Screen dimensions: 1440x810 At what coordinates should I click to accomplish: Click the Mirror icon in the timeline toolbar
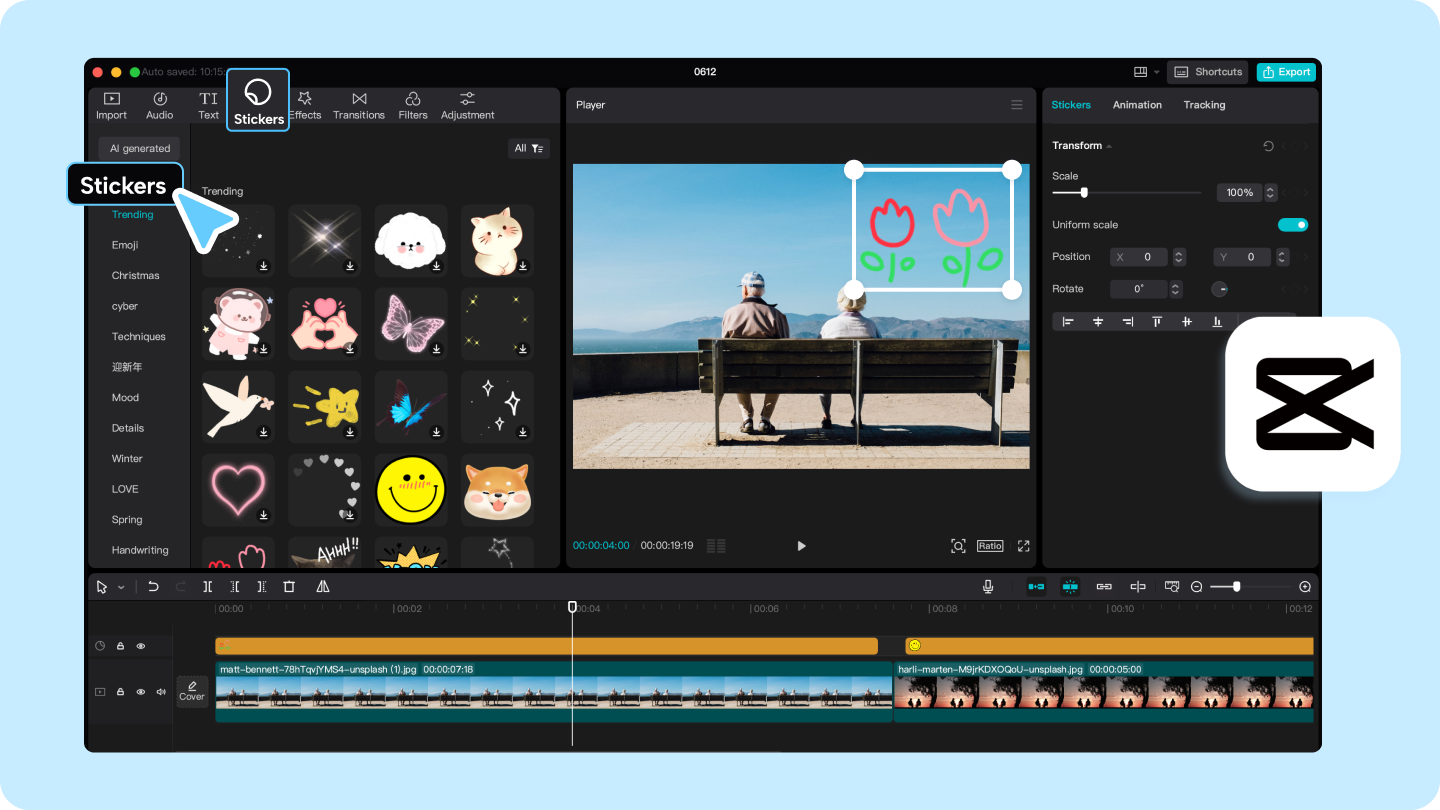click(322, 586)
